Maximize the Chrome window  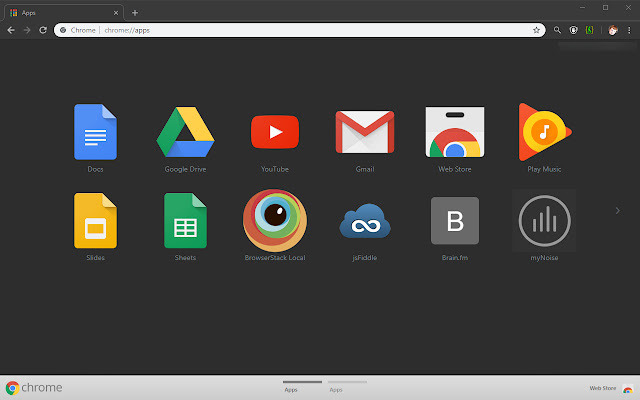click(x=606, y=7)
